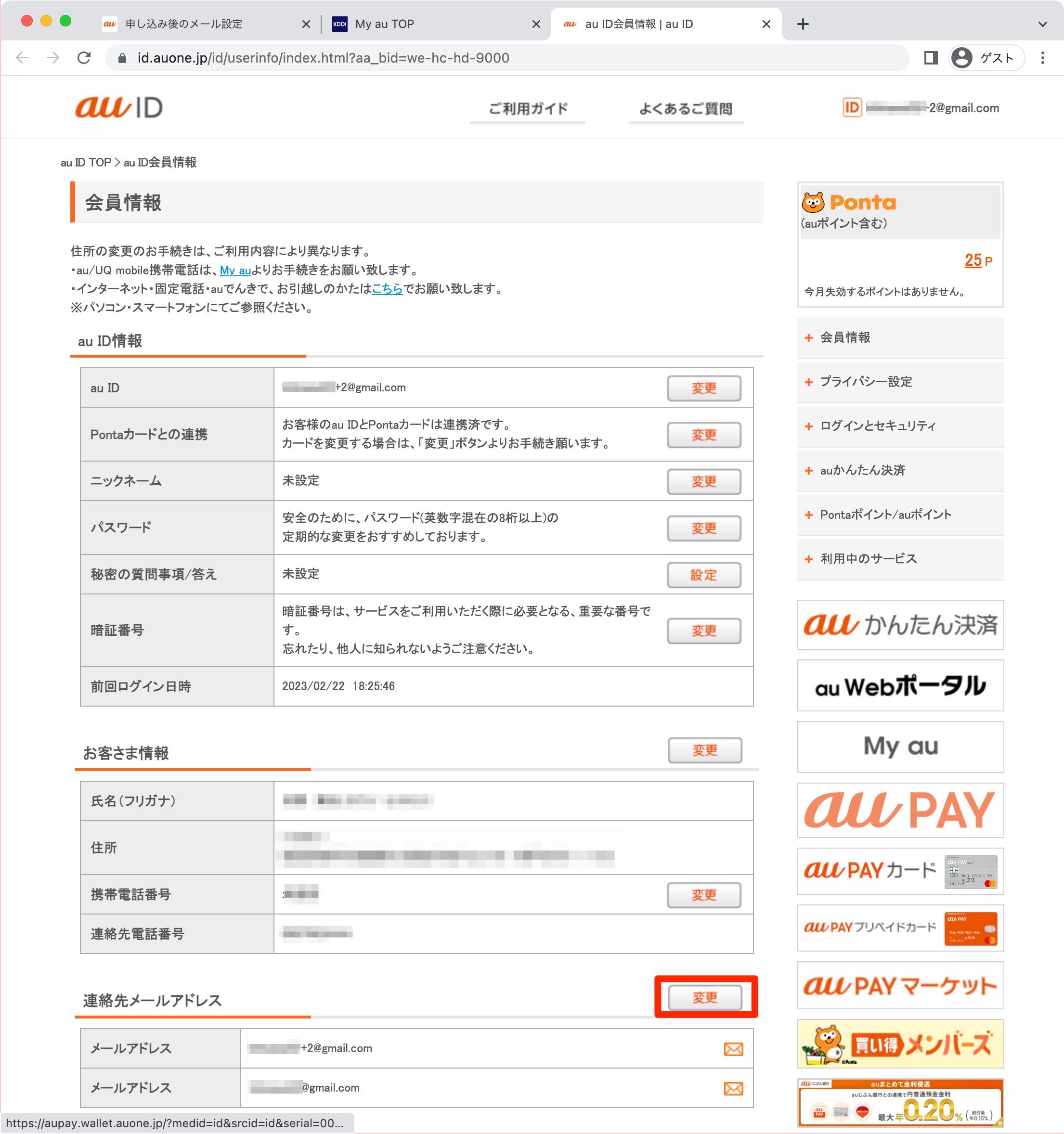The height and width of the screenshot is (1134, 1064).
Task: Click the lock icon in the address bar
Action: coord(121,58)
